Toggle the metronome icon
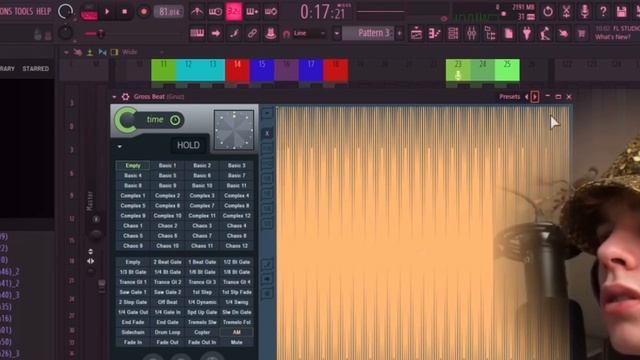The width and height of the screenshot is (640, 360). pyautogui.click(x=197, y=11)
